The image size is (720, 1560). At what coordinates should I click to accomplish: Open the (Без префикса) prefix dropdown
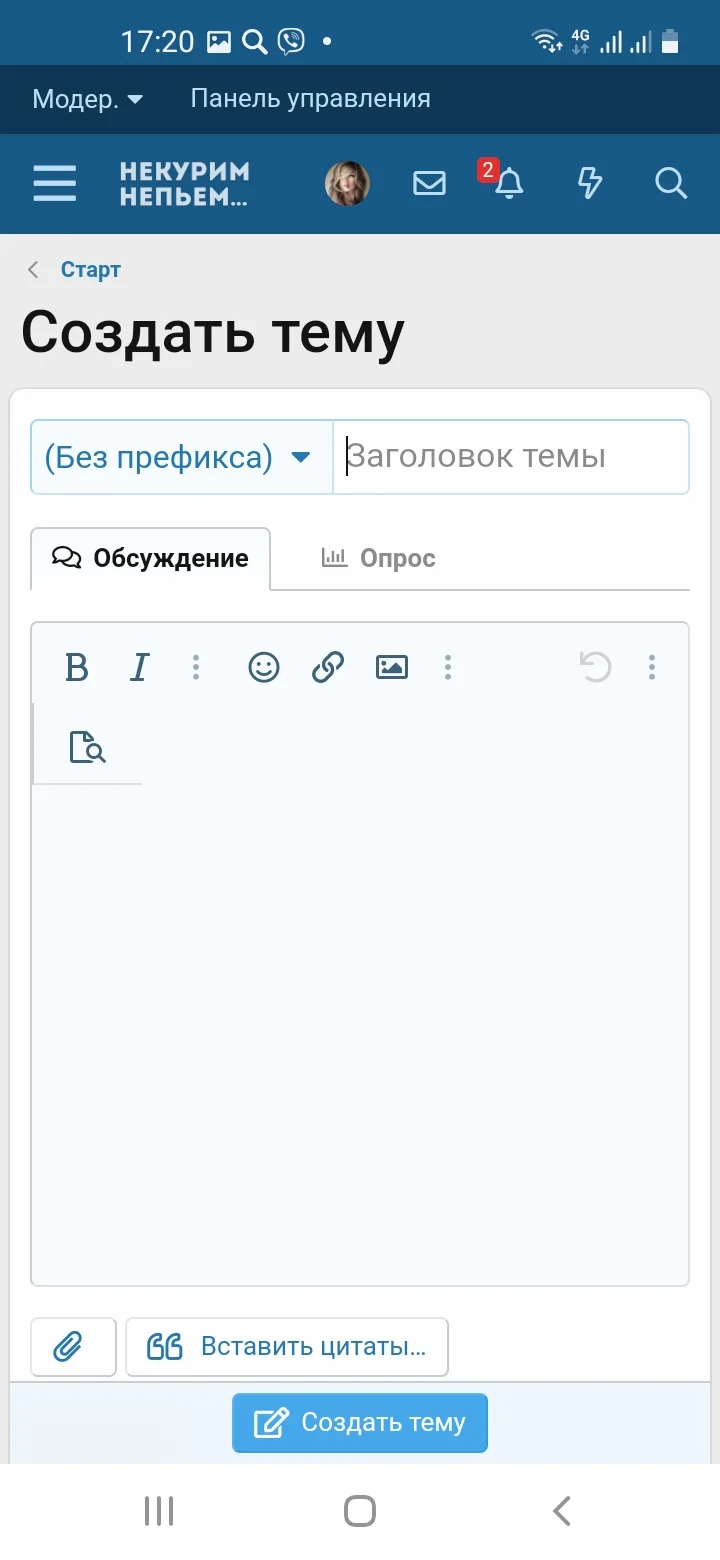click(181, 456)
